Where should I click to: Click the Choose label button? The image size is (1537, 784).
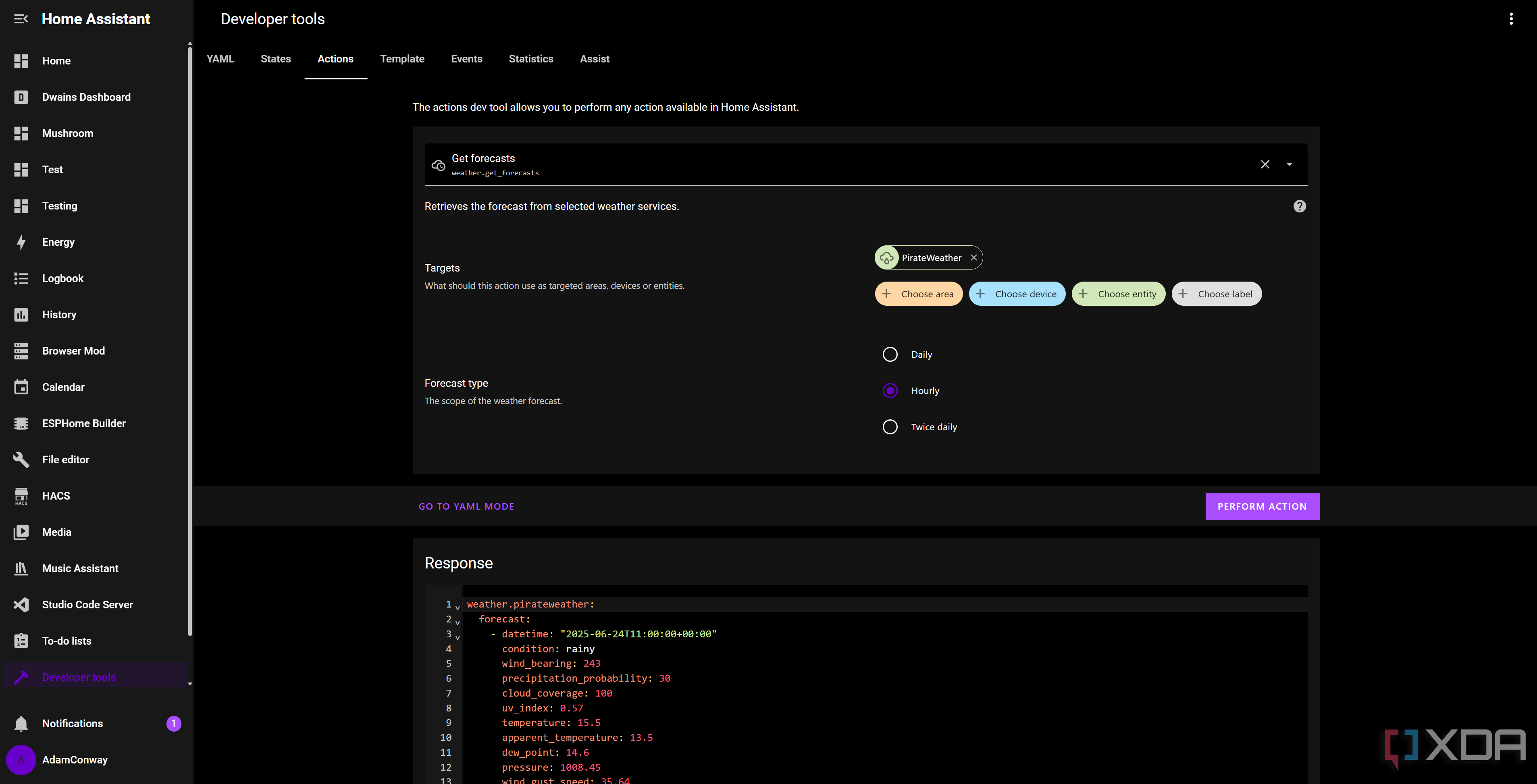1216,294
